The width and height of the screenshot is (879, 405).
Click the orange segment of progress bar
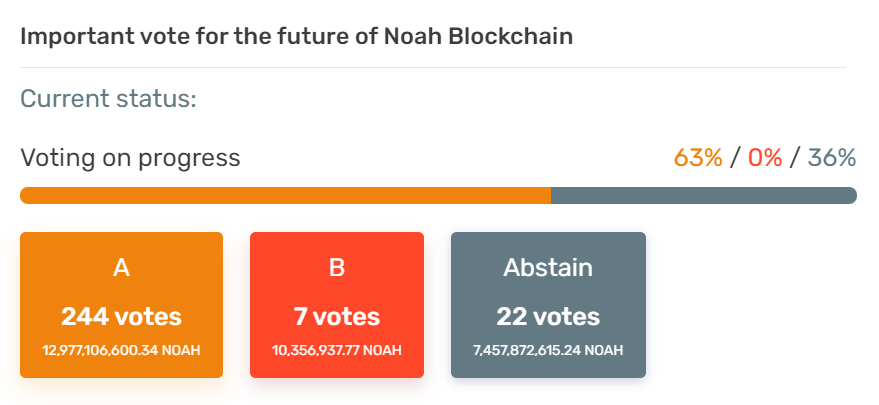(285, 195)
